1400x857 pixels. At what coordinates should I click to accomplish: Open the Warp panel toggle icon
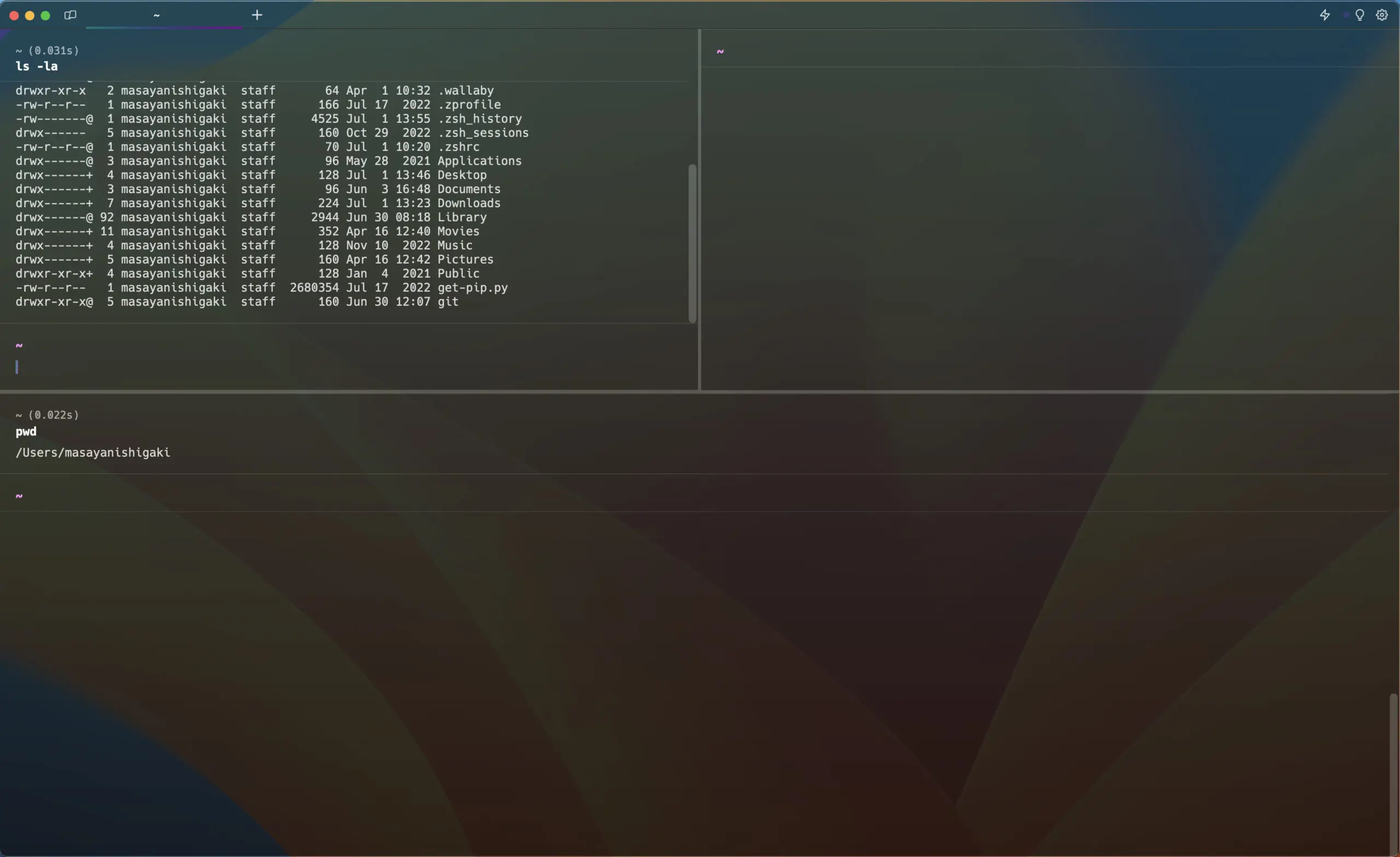[x=70, y=15]
